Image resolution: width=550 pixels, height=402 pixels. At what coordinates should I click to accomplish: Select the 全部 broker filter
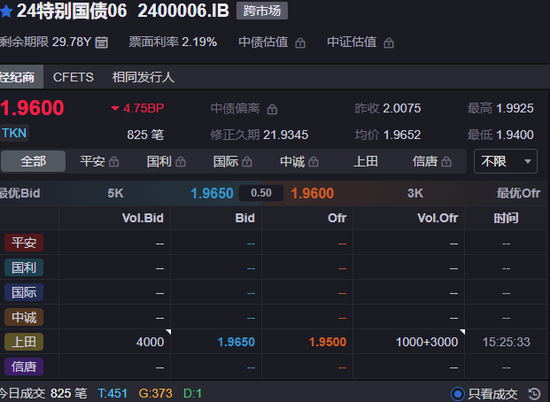click(33, 161)
